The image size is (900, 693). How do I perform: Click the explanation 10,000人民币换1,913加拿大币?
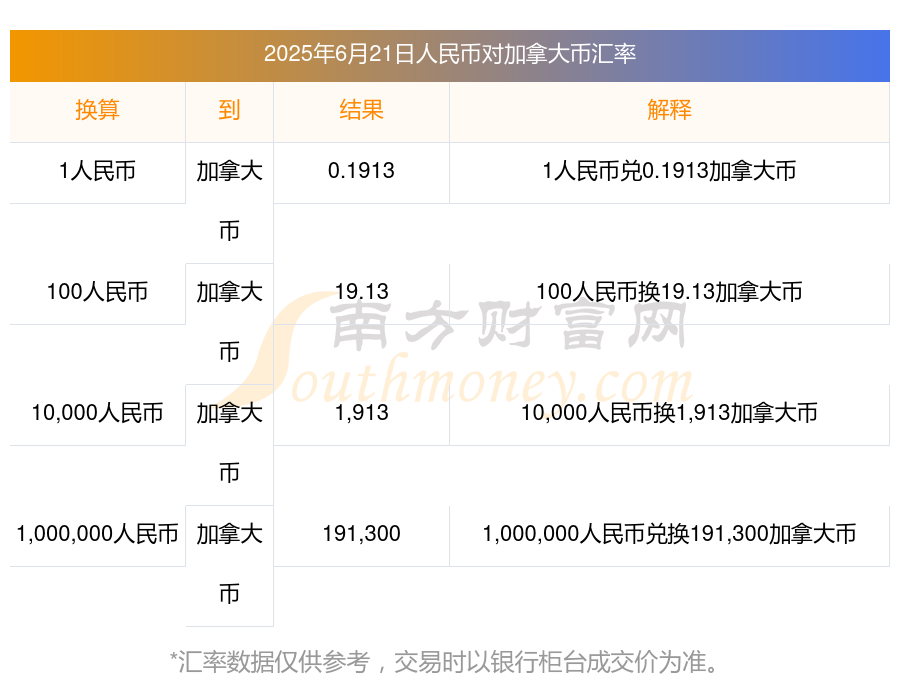pyautogui.click(x=669, y=413)
